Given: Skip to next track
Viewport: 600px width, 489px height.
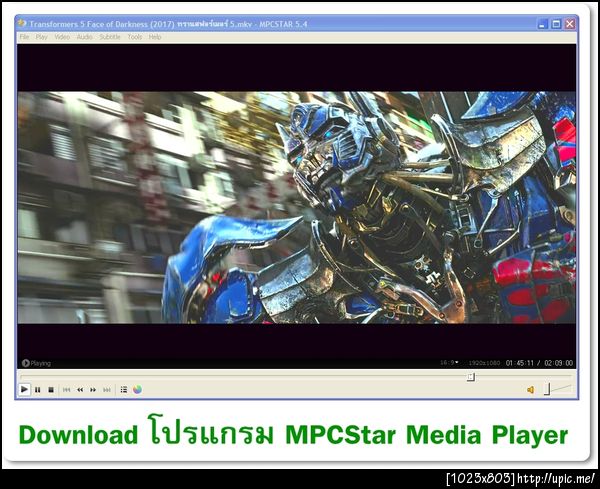Looking at the screenshot, I should tap(107, 390).
